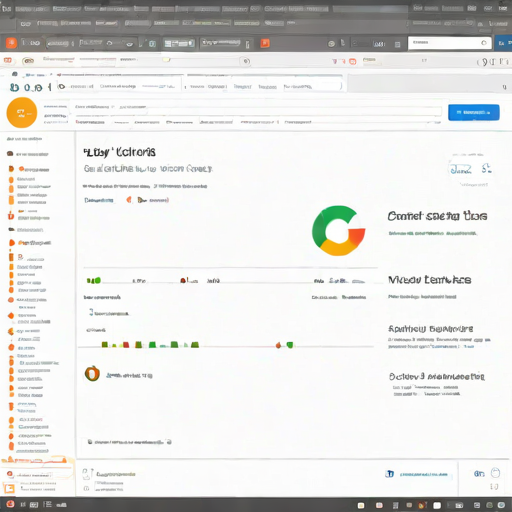The width and height of the screenshot is (512, 512).
Task: Click the large heading at the top of the main content
Action: tap(120, 152)
